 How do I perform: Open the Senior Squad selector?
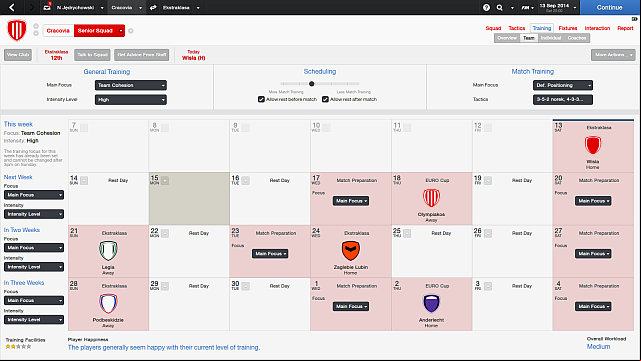pos(99,31)
